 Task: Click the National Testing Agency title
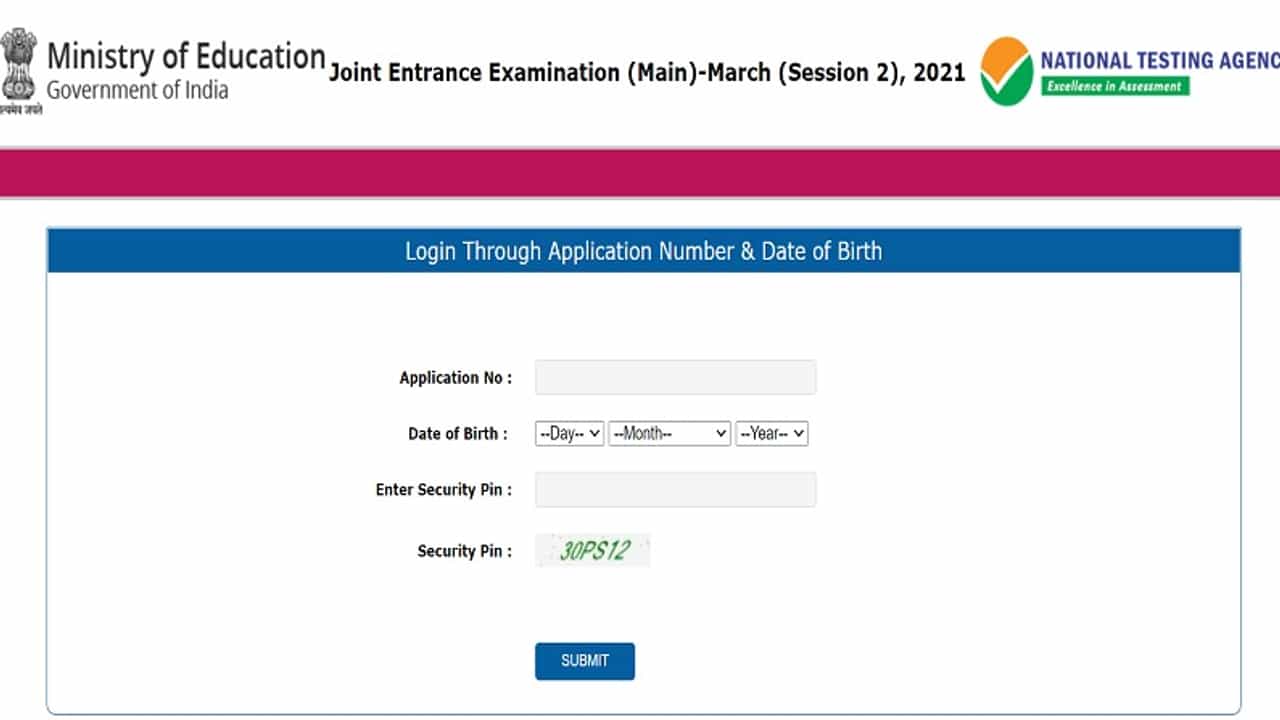click(1159, 60)
